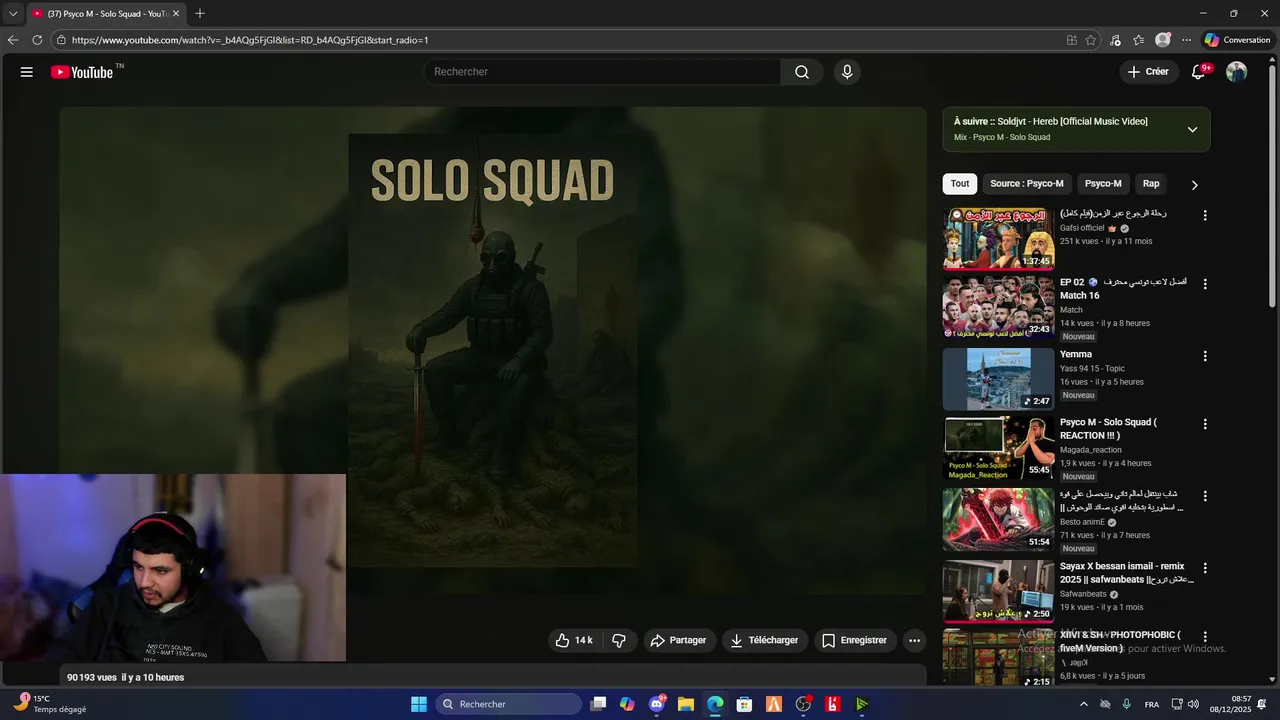Viewport: 1280px width, 720px height.
Task: Select the Tout filter chip
Action: click(x=960, y=184)
